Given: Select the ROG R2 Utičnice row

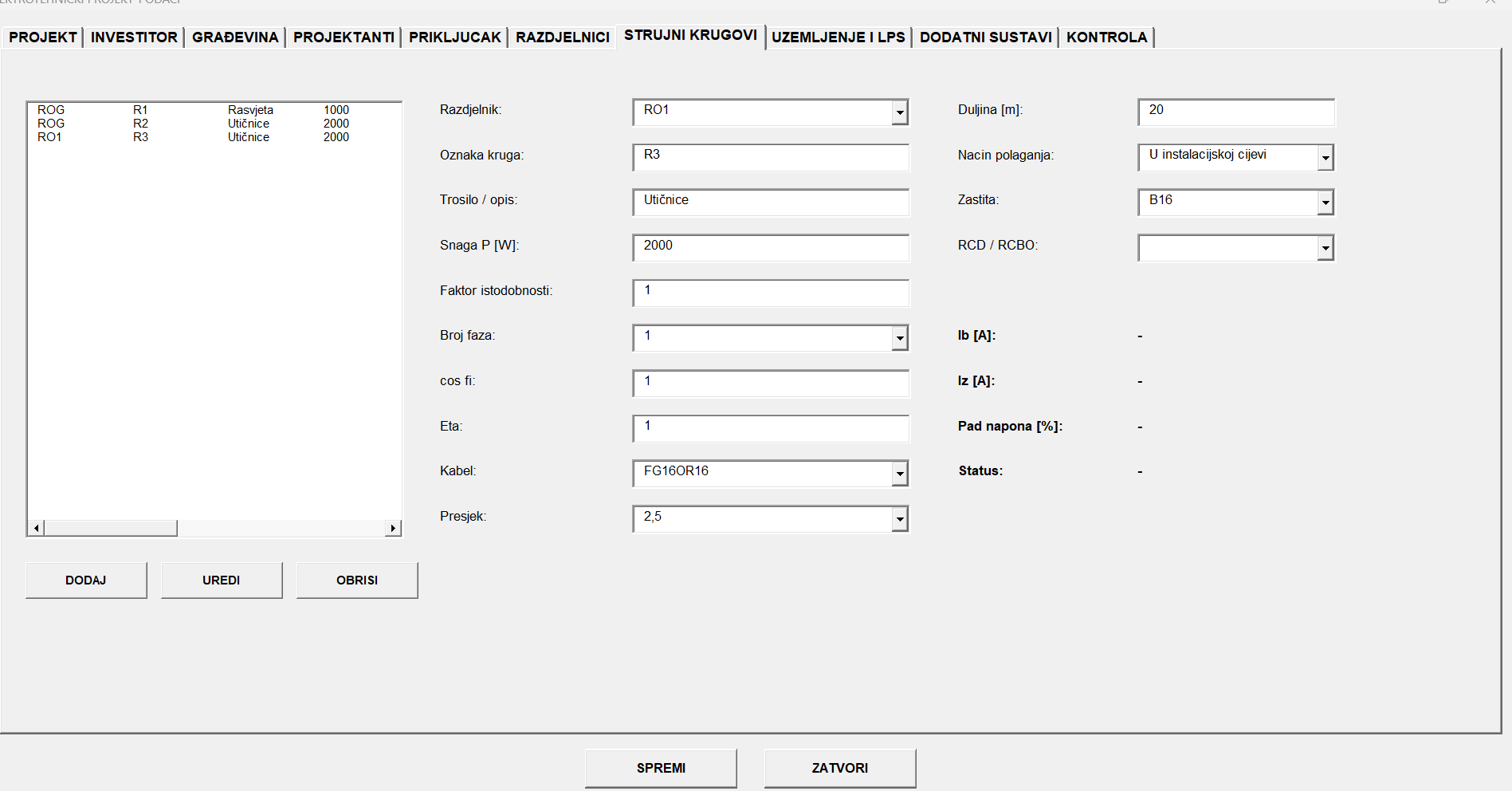Looking at the screenshot, I should [x=214, y=124].
